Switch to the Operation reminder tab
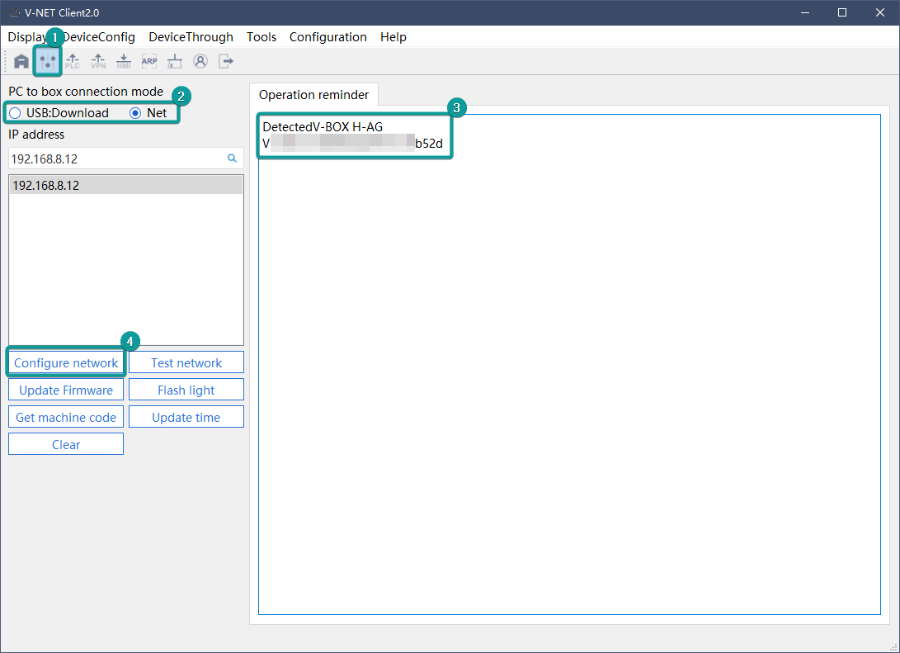The width and height of the screenshot is (900, 653). (314, 95)
